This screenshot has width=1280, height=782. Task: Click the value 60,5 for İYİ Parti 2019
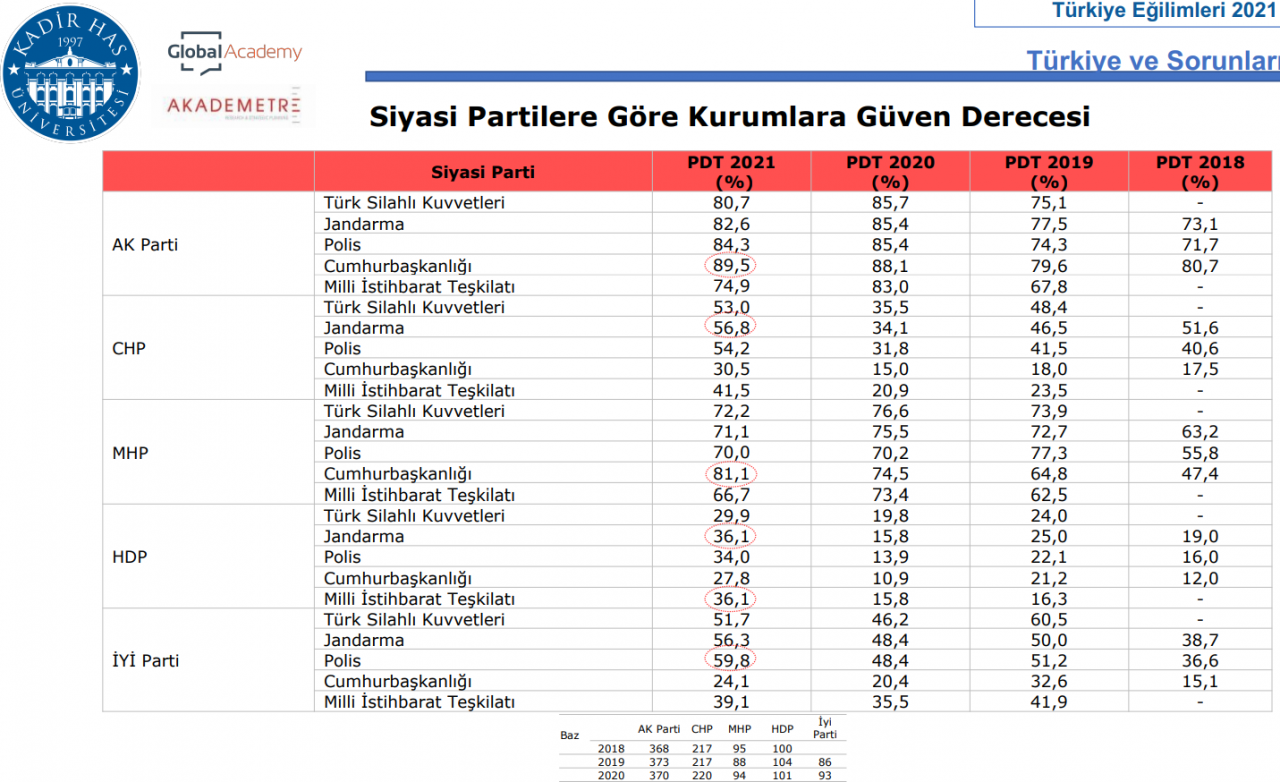coord(1049,620)
